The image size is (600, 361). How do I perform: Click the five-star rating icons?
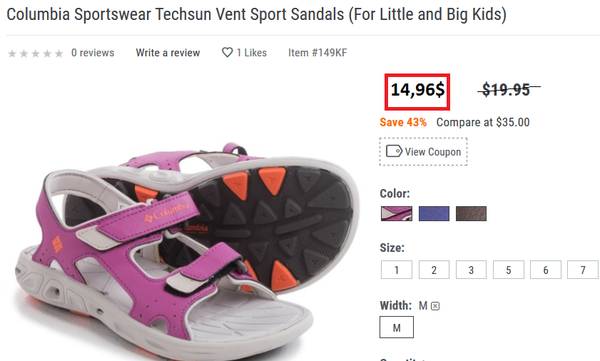point(36,53)
